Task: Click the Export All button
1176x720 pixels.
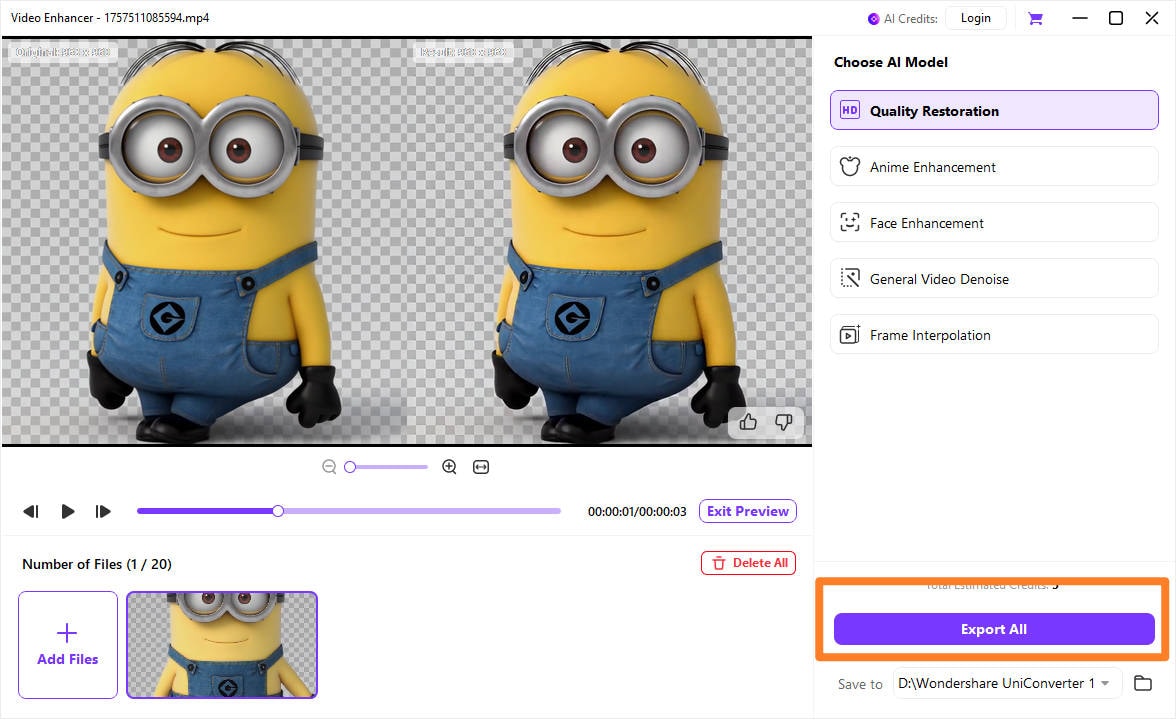Action: (x=994, y=629)
